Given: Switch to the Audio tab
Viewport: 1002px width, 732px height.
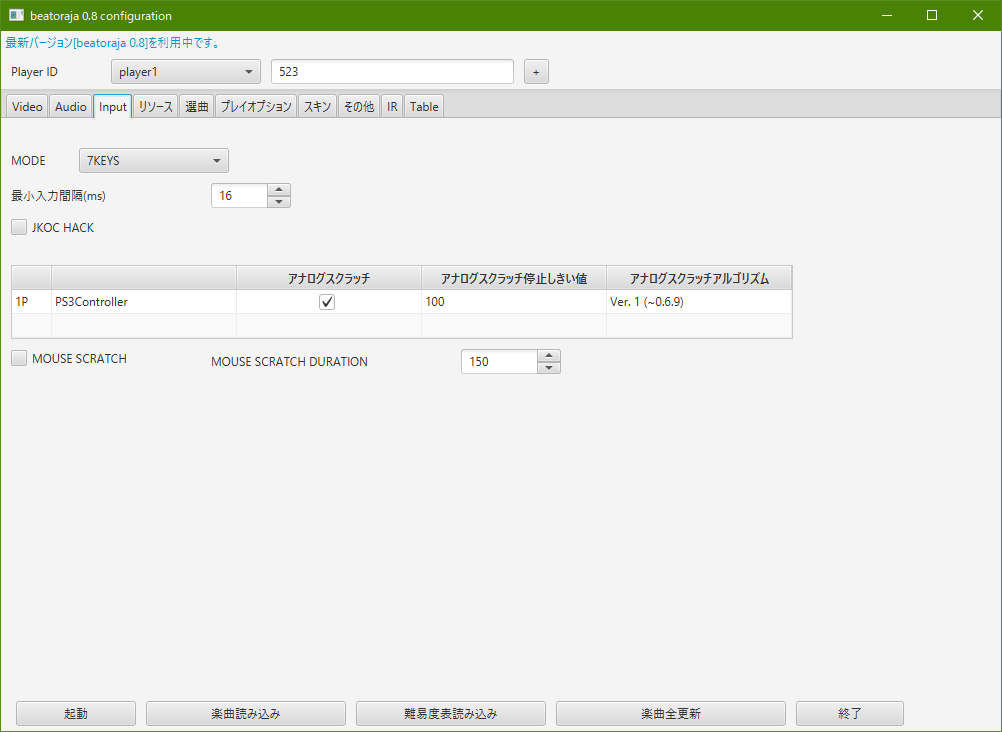Looking at the screenshot, I should (x=70, y=107).
